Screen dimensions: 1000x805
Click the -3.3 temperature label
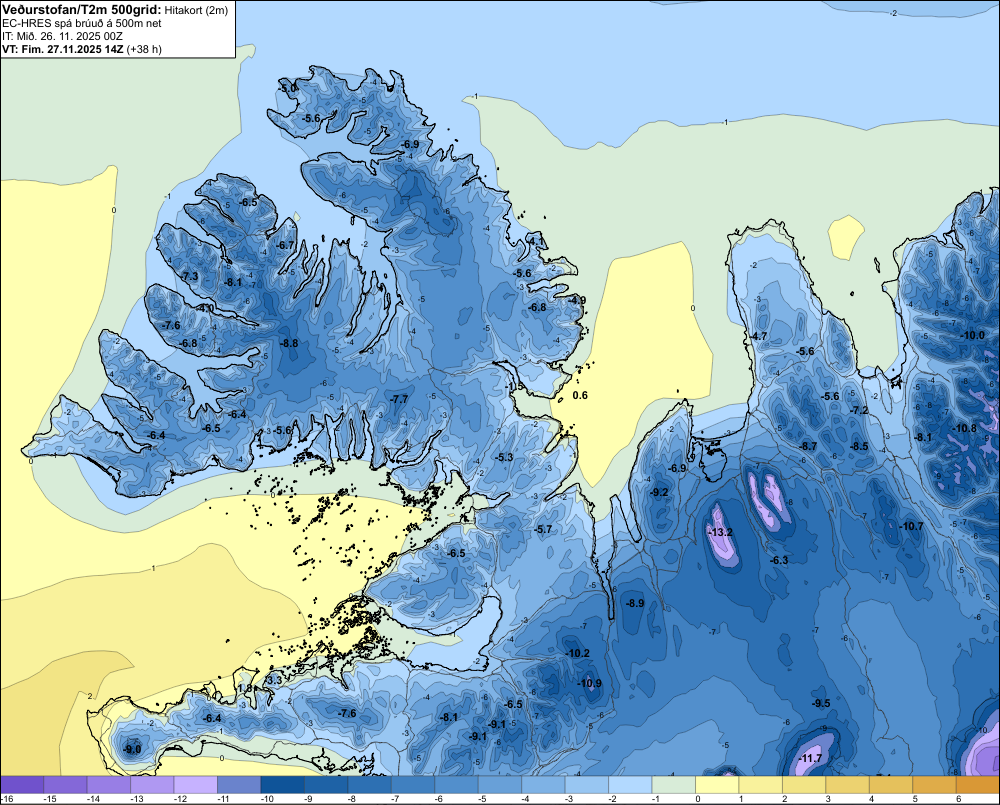pyautogui.click(x=273, y=681)
